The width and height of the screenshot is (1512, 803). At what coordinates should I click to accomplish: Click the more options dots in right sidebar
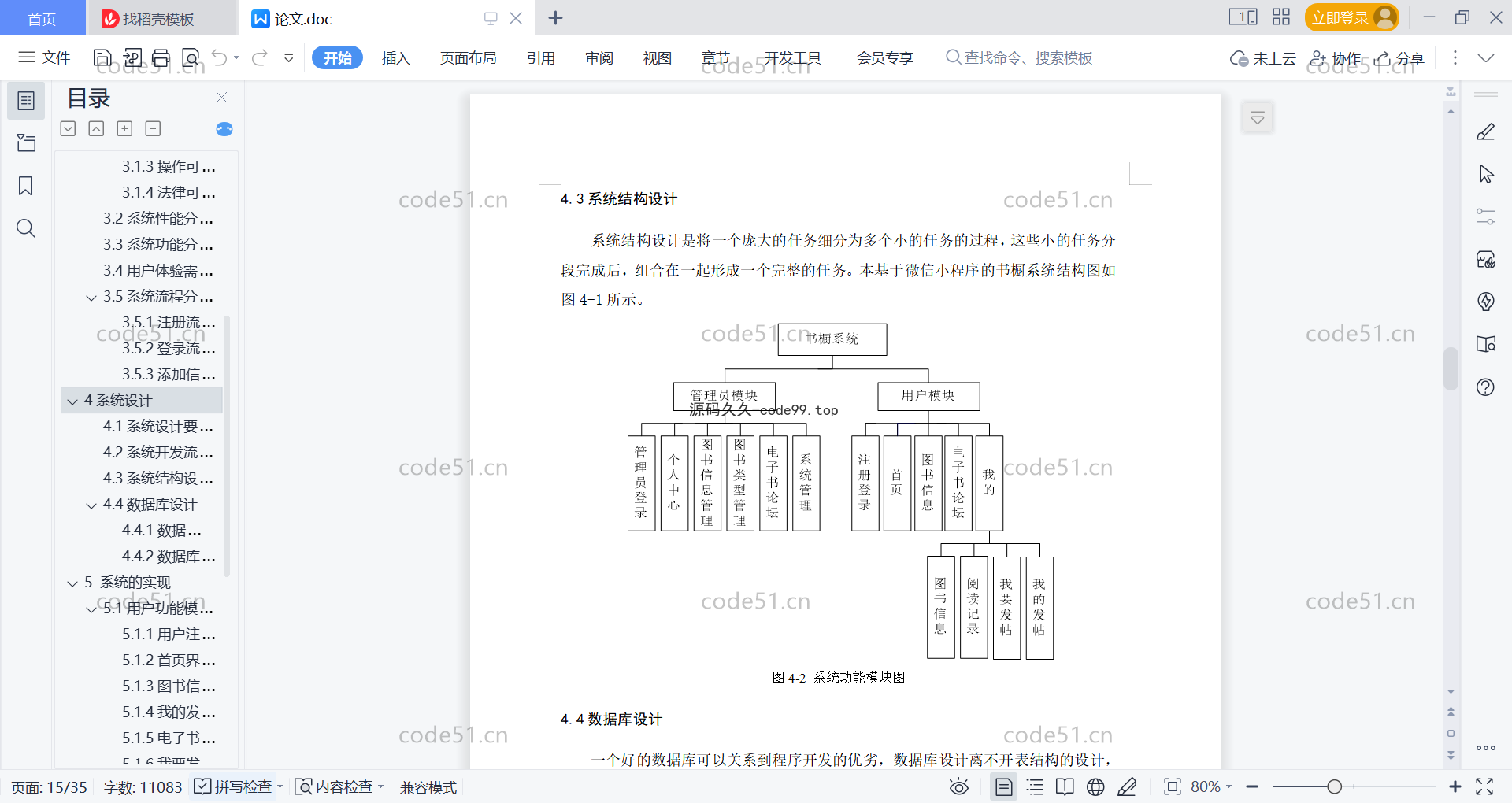tap(1486, 748)
